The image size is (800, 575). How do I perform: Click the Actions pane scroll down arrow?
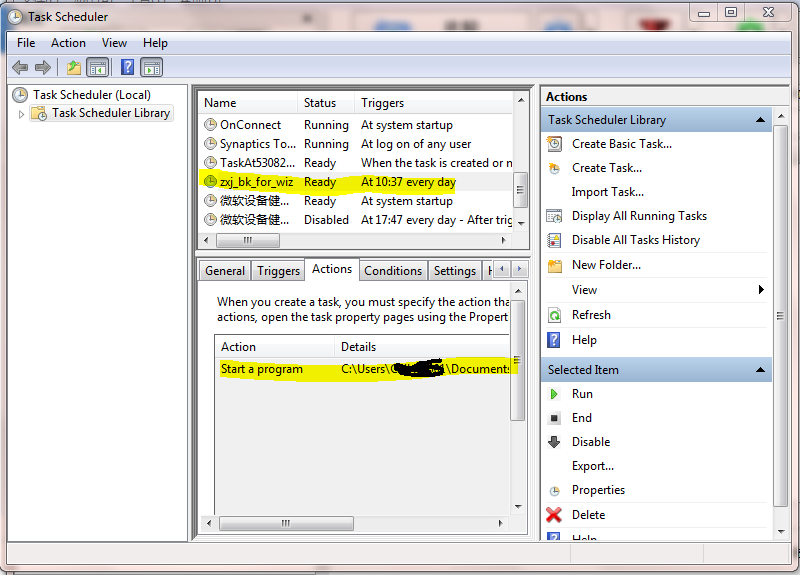(x=781, y=532)
